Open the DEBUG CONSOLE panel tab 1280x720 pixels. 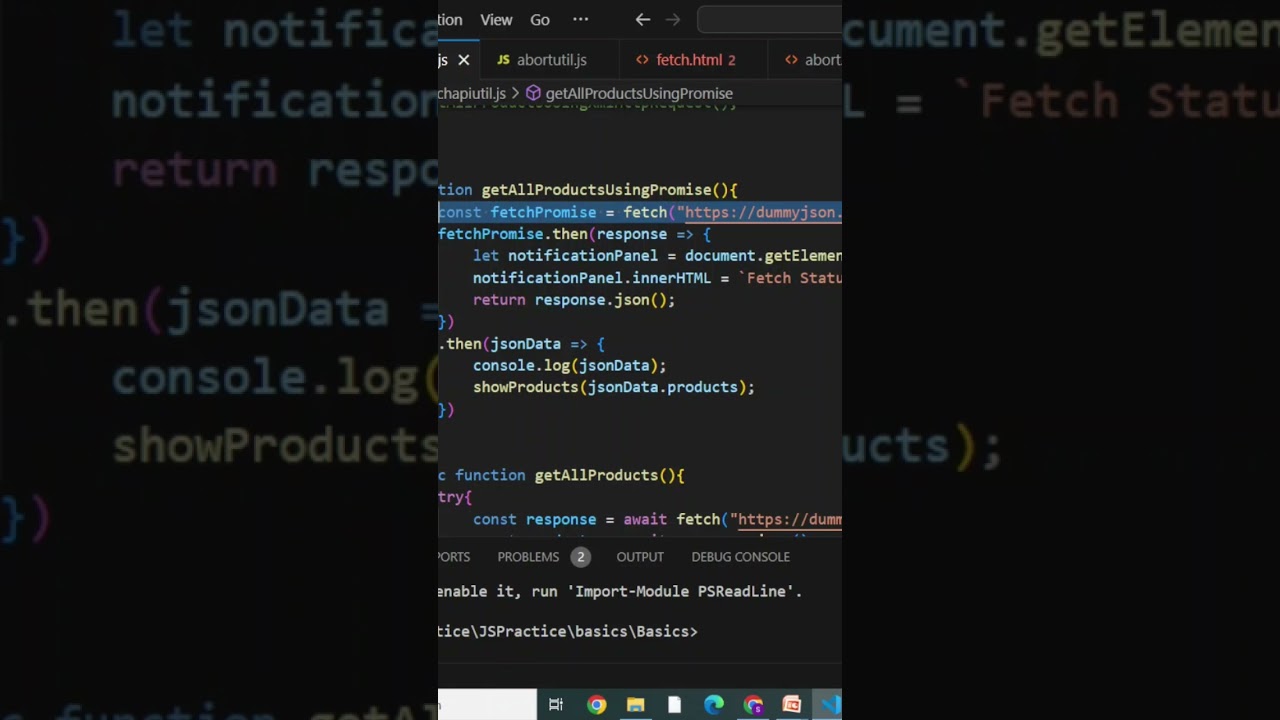(740, 557)
